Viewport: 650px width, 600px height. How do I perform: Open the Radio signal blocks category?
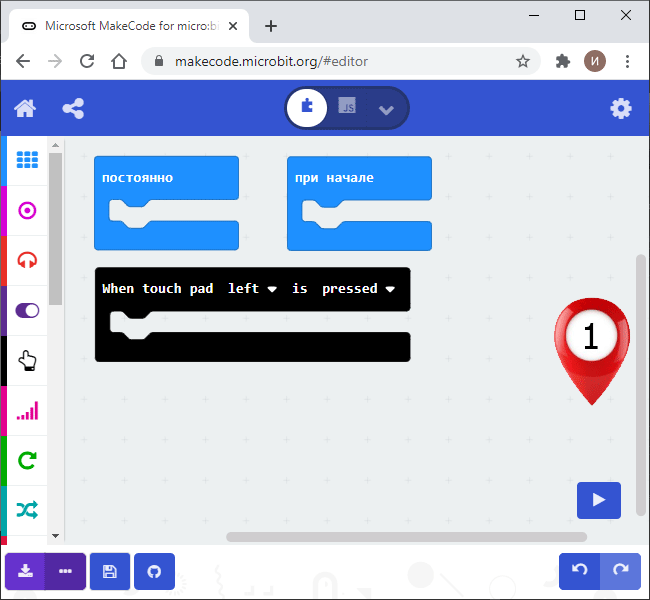27,411
